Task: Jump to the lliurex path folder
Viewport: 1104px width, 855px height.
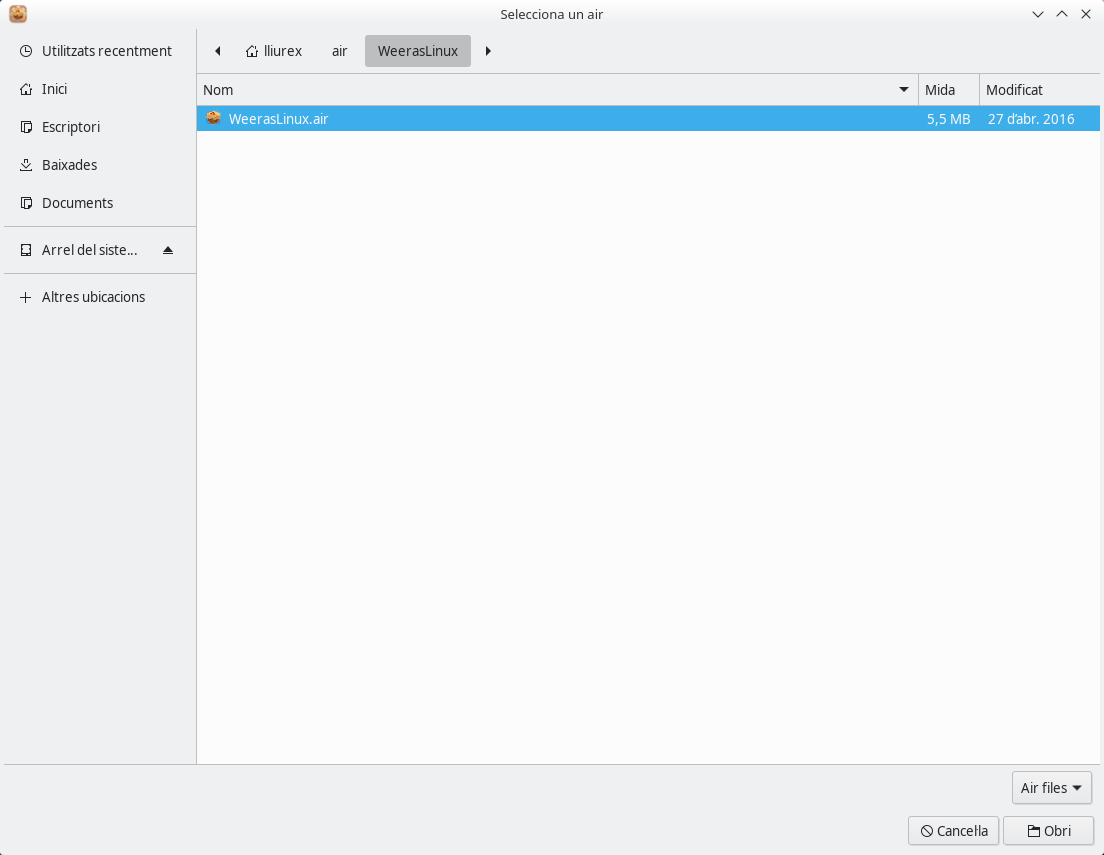Action: point(274,51)
